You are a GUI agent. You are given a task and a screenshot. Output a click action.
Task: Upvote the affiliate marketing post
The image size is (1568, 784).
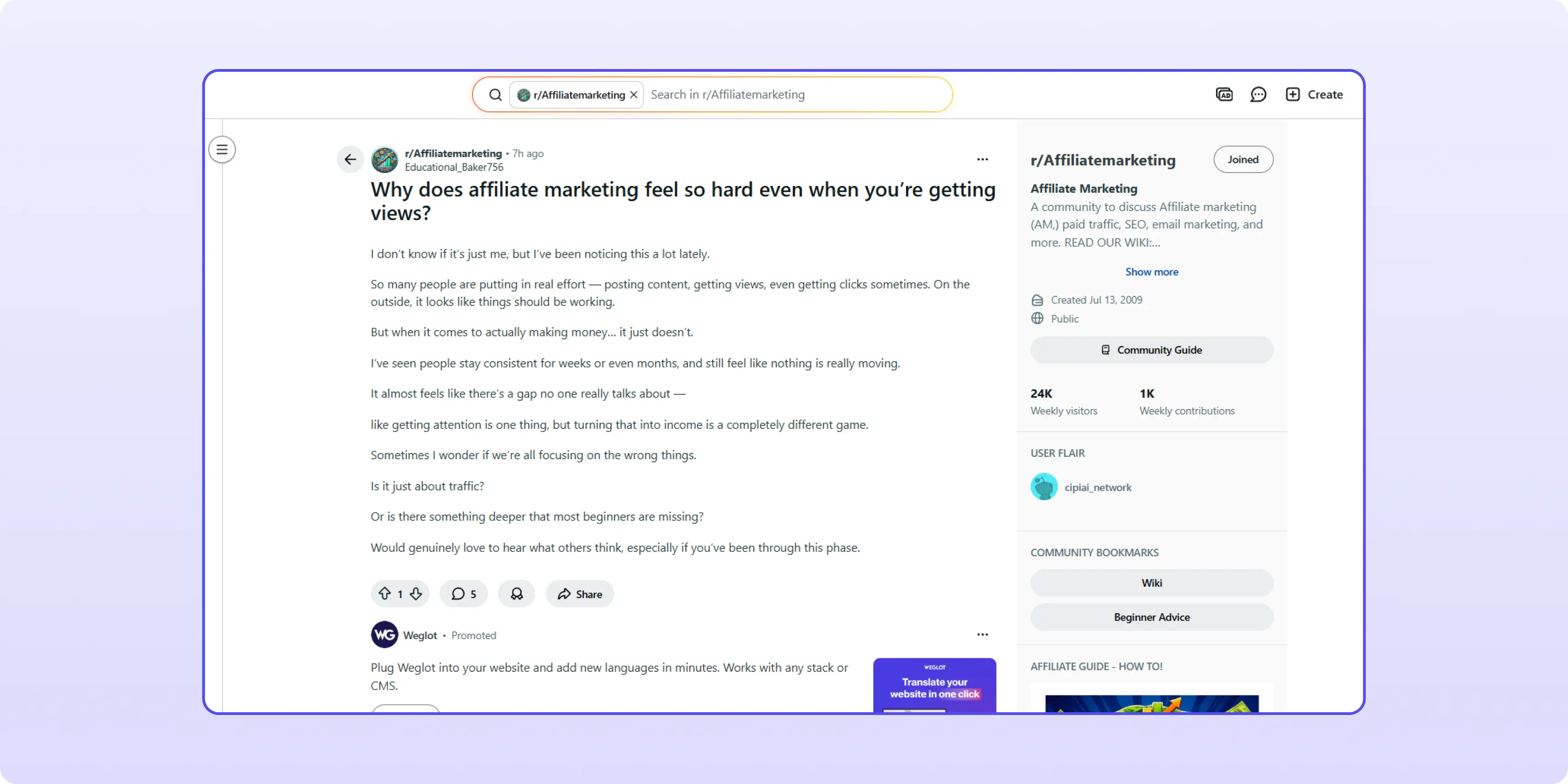(385, 594)
